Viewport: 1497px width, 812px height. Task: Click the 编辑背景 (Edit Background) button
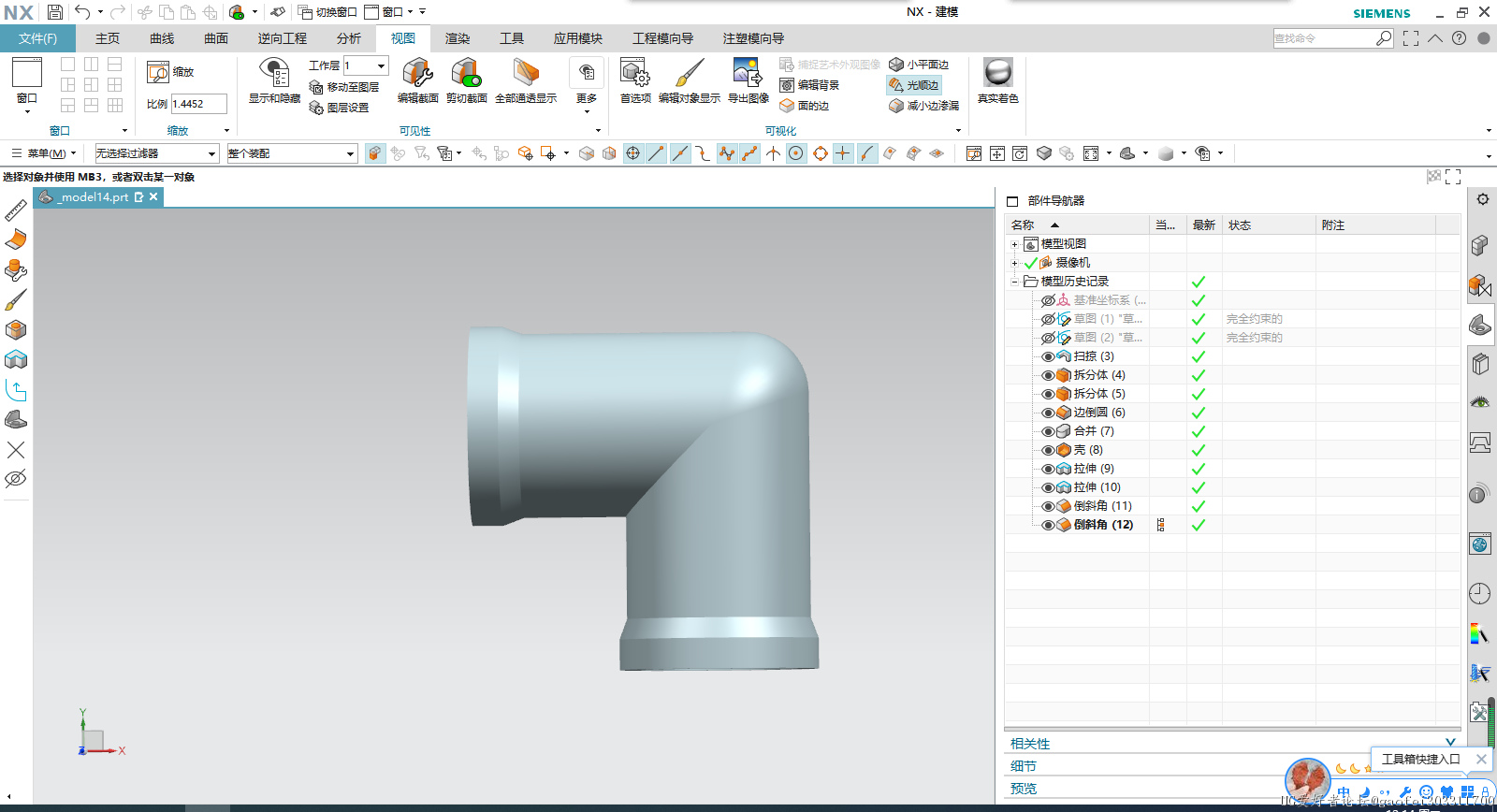click(x=809, y=85)
